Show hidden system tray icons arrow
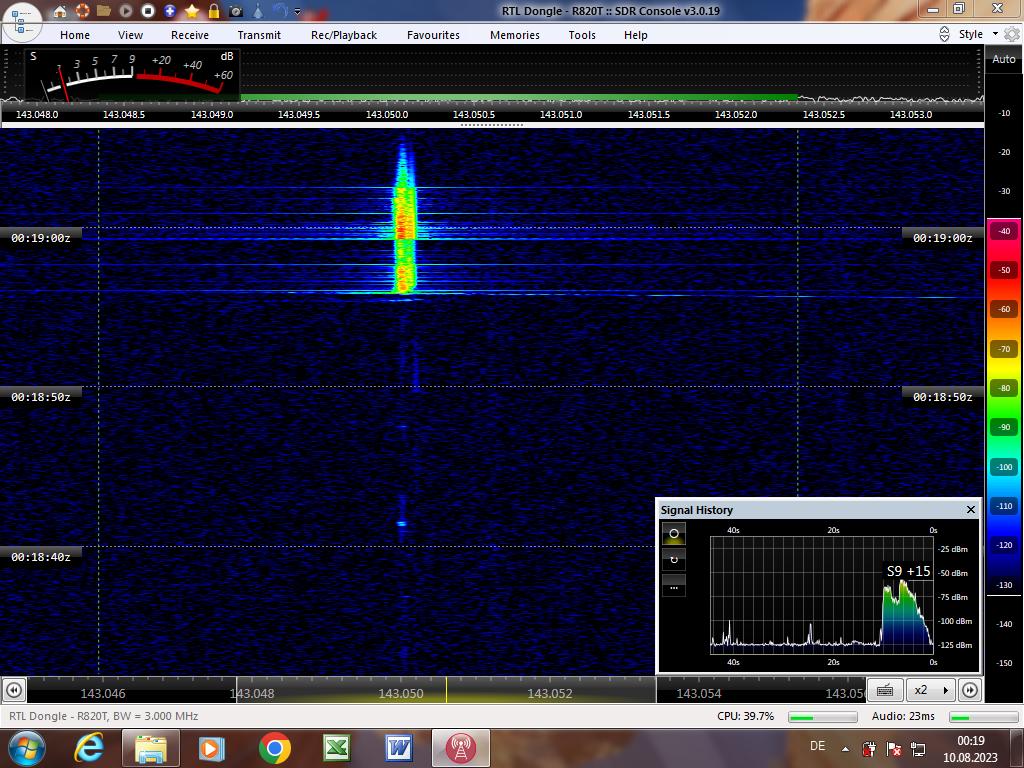1024x768 pixels. coord(845,749)
